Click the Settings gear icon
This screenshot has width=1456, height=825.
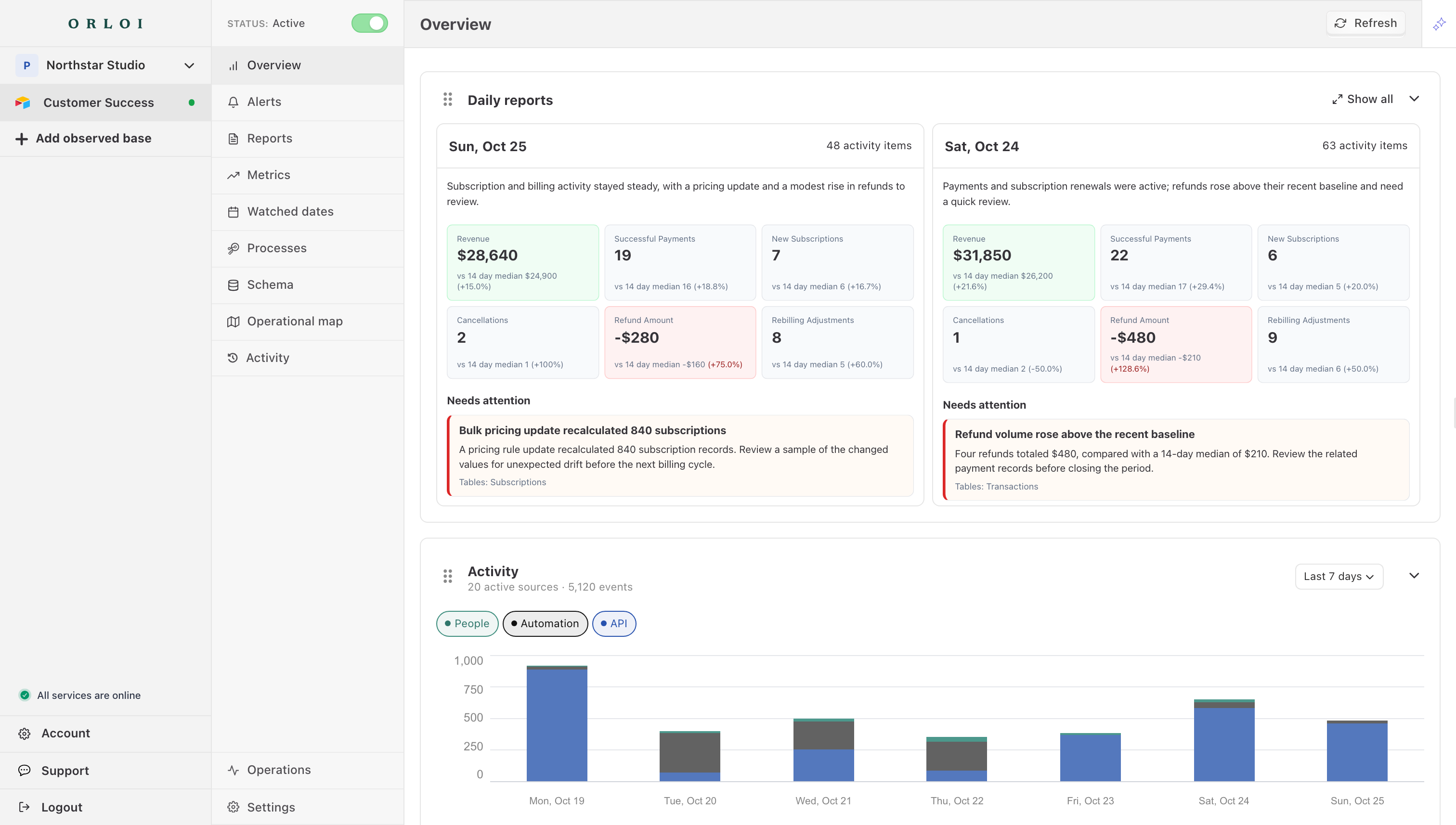point(233,807)
